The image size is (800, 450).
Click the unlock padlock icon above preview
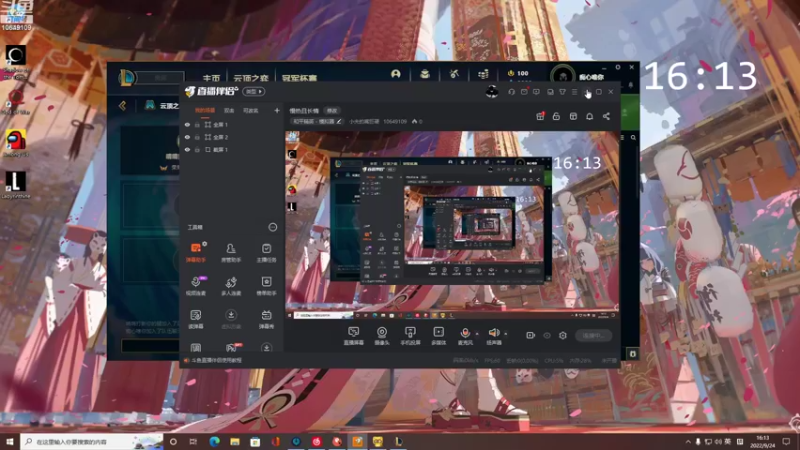[556, 116]
